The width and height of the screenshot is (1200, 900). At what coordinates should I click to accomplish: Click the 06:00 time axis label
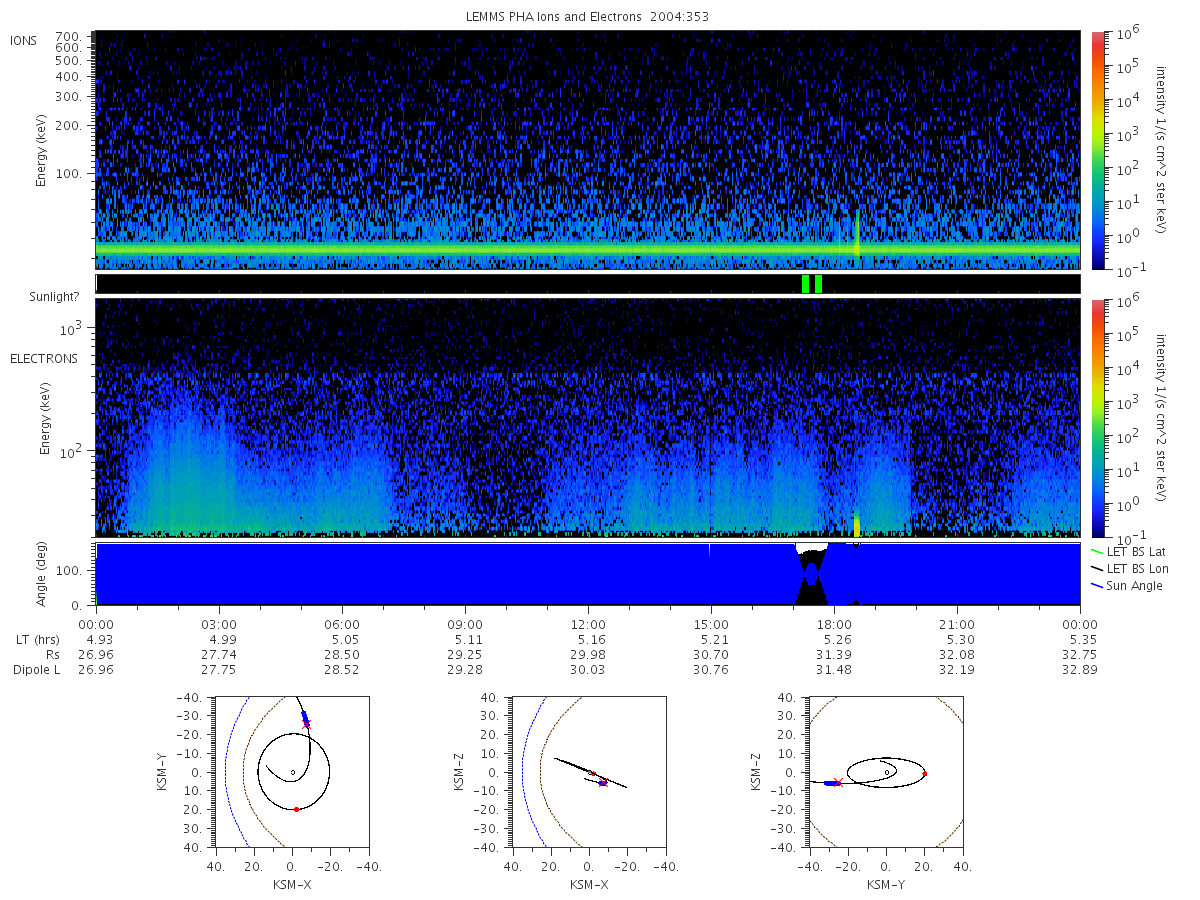[x=342, y=624]
